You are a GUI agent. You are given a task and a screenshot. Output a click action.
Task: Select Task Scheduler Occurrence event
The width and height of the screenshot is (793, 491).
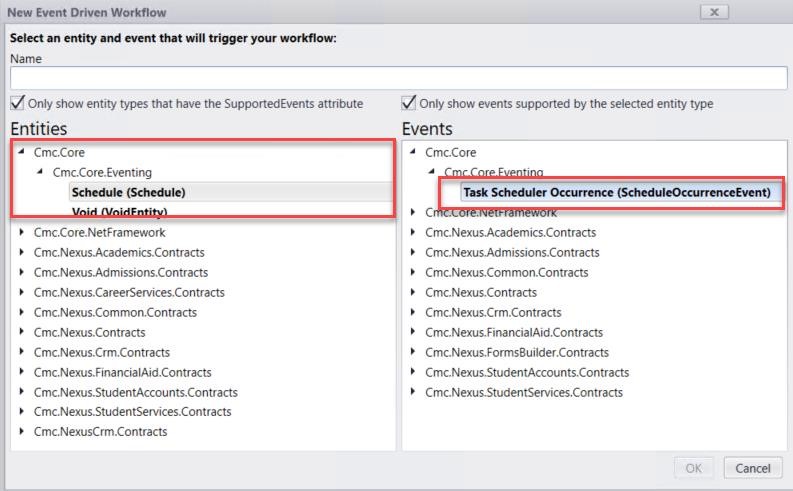(616, 192)
